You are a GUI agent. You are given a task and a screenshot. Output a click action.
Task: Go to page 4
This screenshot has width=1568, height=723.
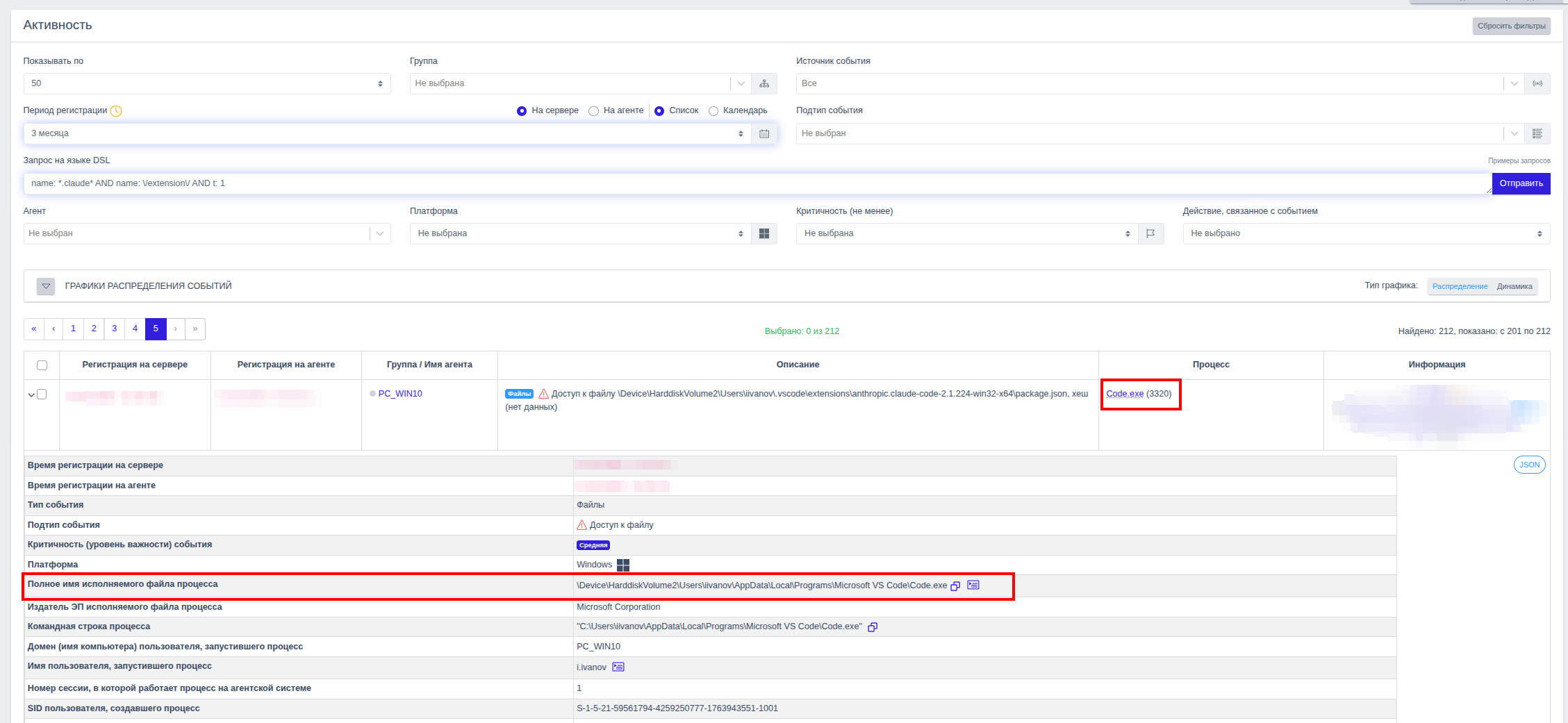click(x=135, y=329)
